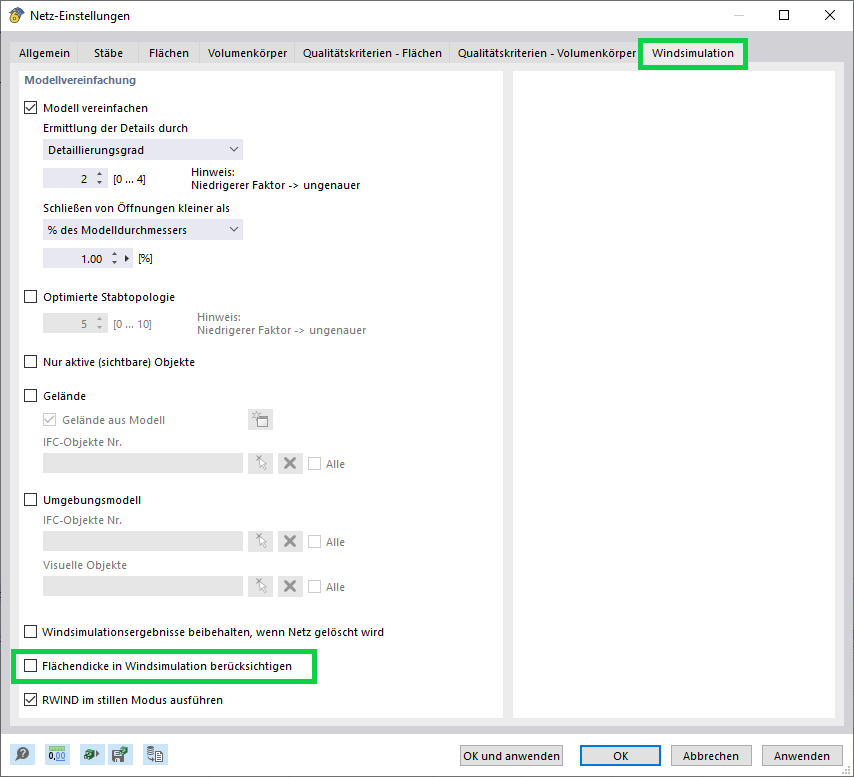Open the transfer settings icon next to save
The image size is (854, 777).
[90, 755]
